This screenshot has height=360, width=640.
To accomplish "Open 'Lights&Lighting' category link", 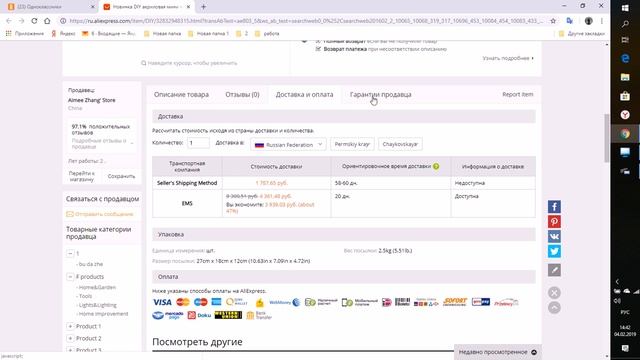I will [98, 305].
